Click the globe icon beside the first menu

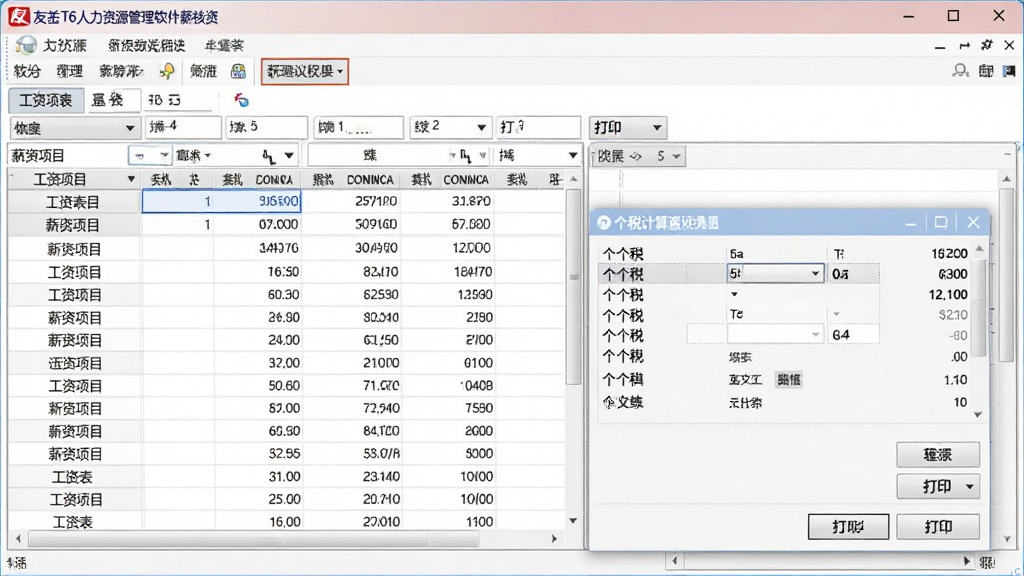(x=26, y=45)
